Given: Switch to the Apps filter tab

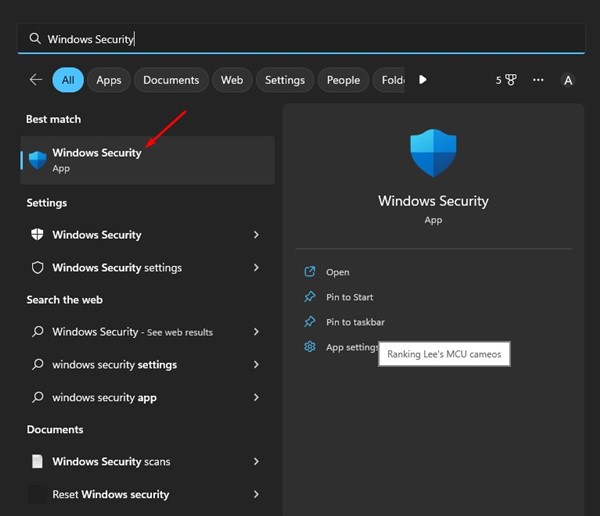Looking at the screenshot, I should [x=109, y=80].
